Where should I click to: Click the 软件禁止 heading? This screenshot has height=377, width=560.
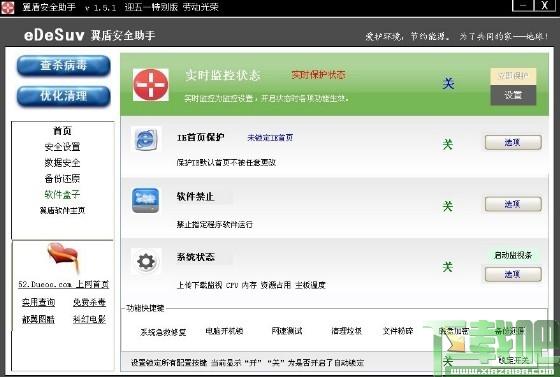coord(195,197)
